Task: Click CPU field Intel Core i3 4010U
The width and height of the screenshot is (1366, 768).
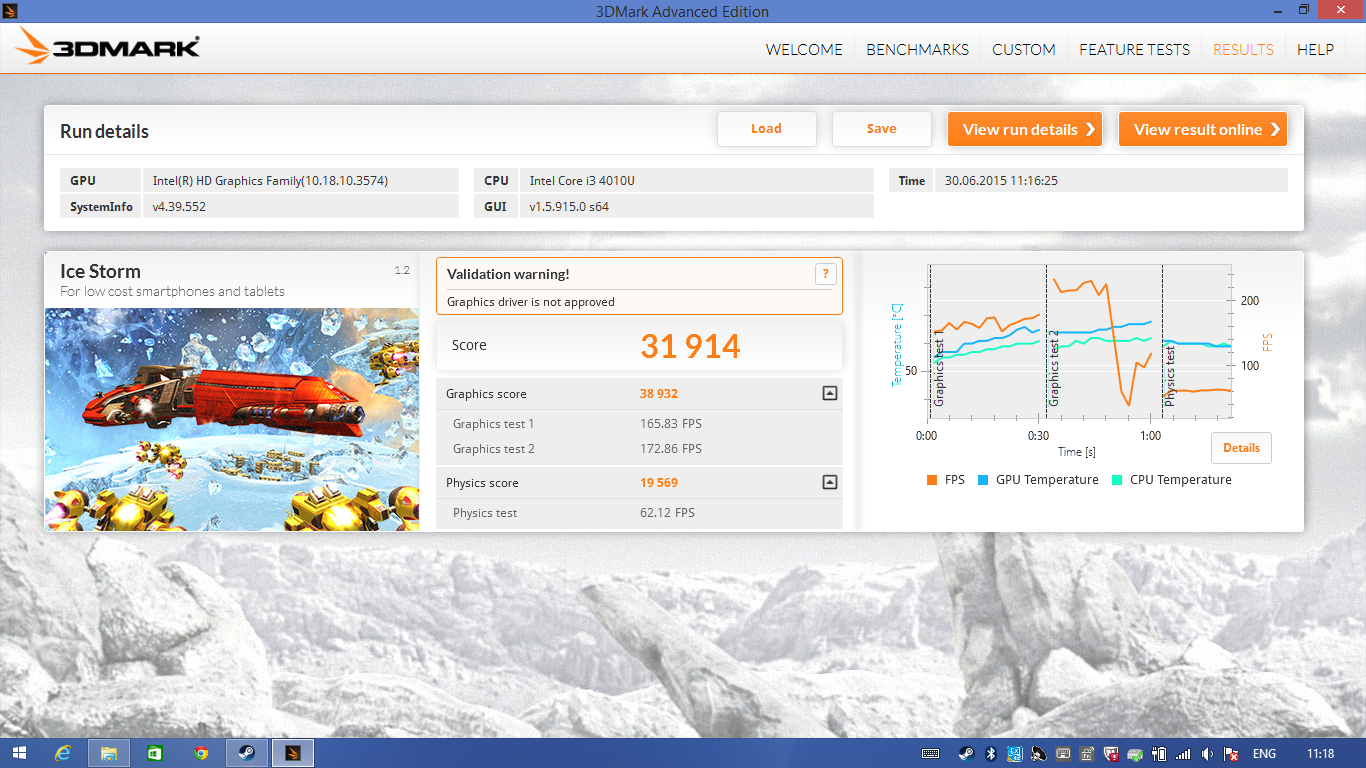Action: tap(697, 181)
